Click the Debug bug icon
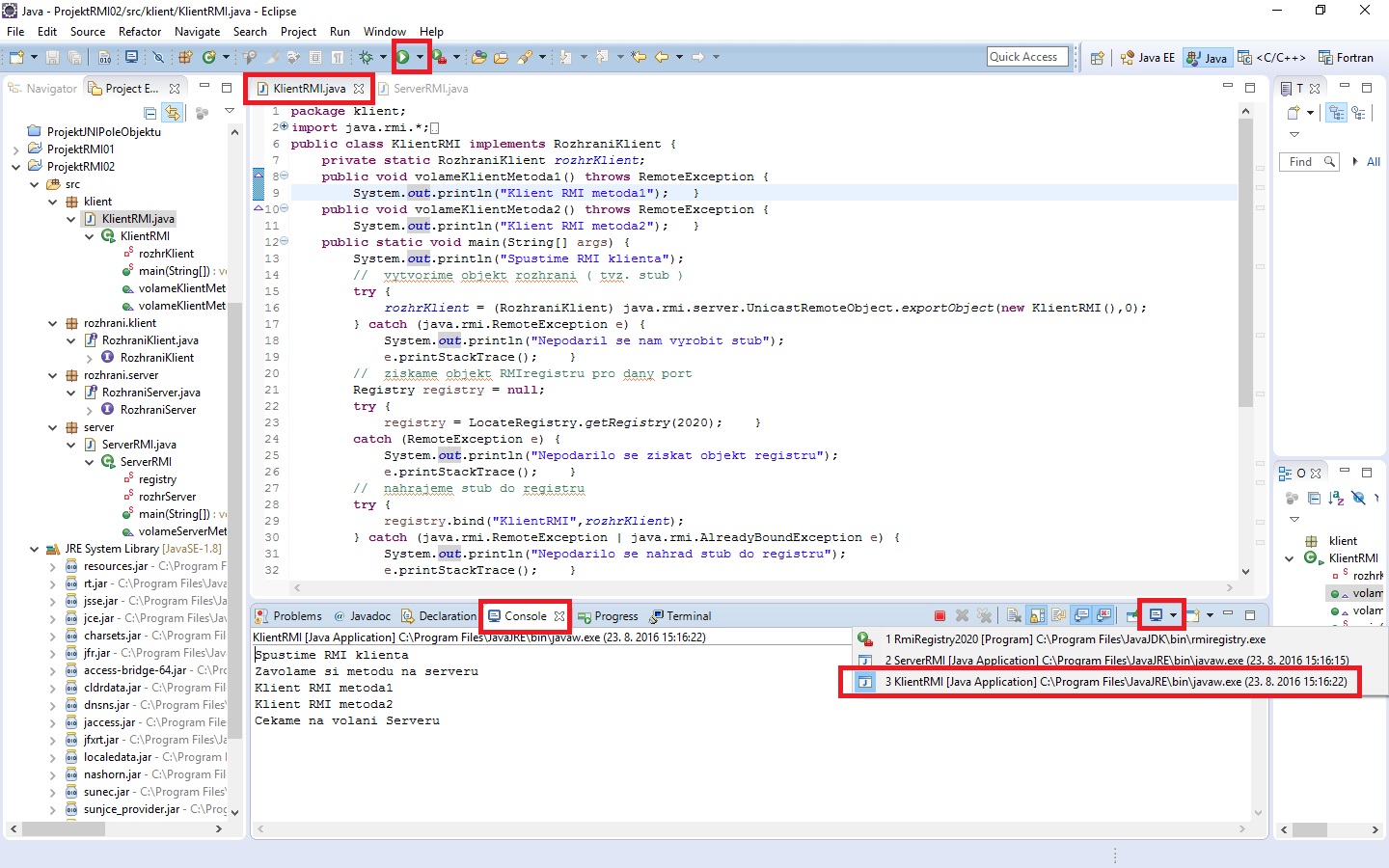The width and height of the screenshot is (1389, 868). [x=367, y=58]
